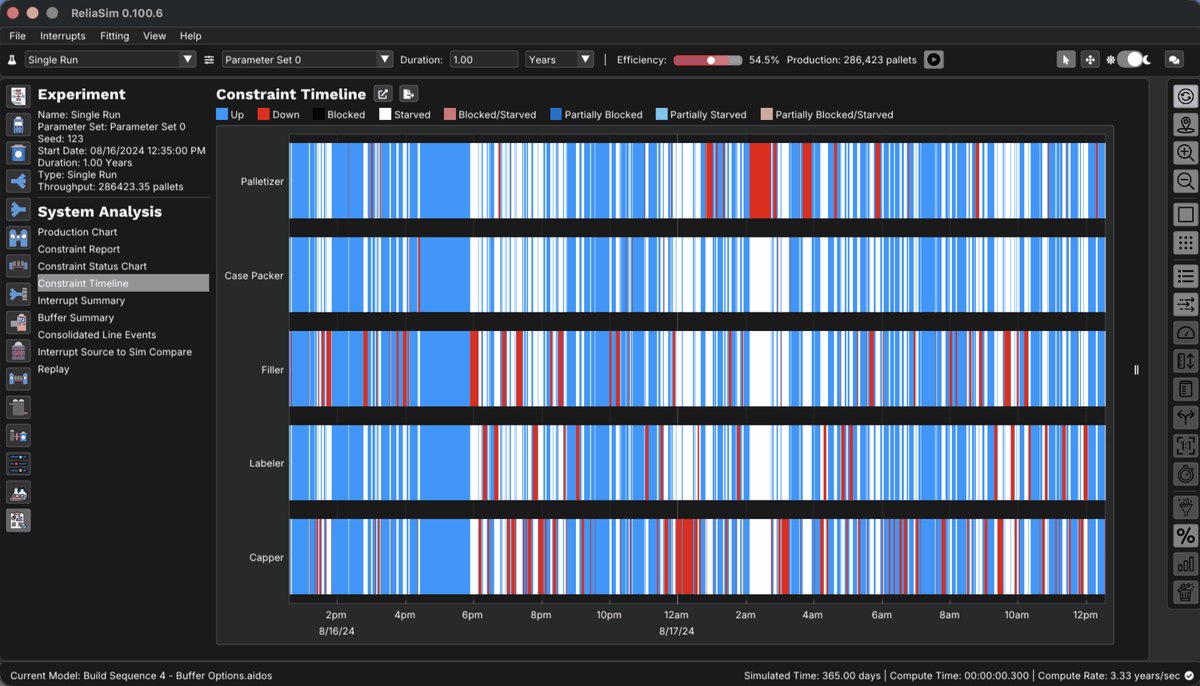This screenshot has width=1200, height=686.
Task: Open Constraint Report analysis
Action: 79,249
